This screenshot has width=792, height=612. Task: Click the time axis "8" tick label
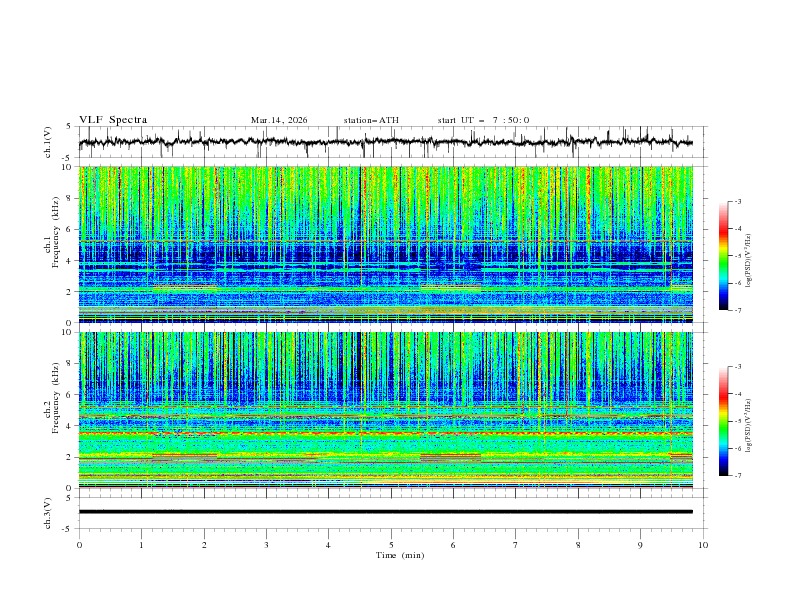578,545
